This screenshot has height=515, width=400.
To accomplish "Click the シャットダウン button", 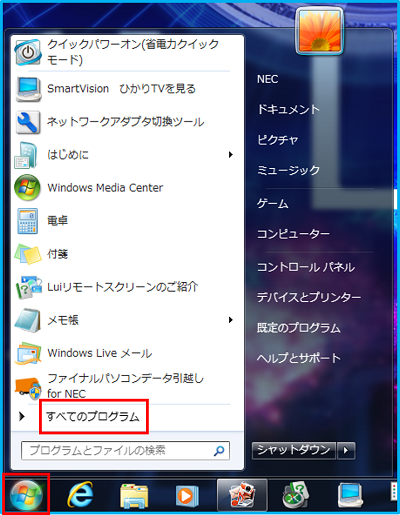I will coord(294,451).
